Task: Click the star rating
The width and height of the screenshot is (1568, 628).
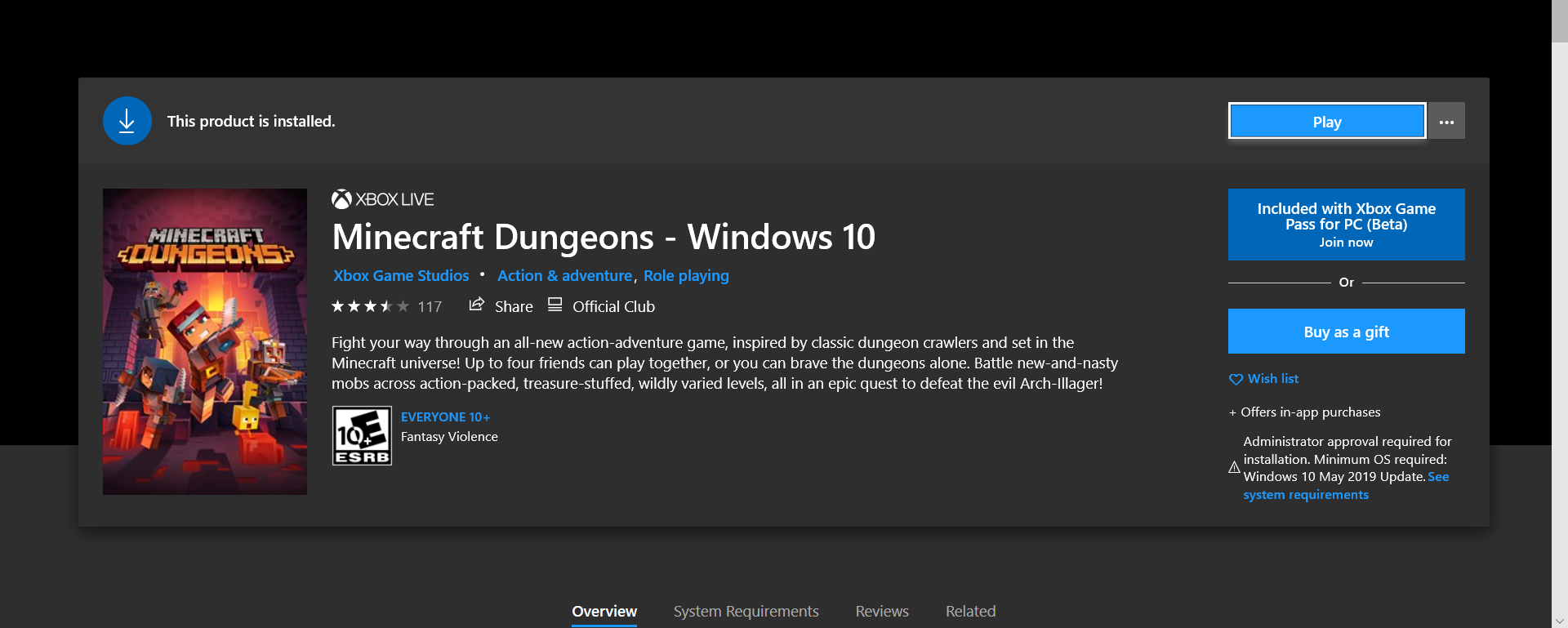Action: coord(370,306)
